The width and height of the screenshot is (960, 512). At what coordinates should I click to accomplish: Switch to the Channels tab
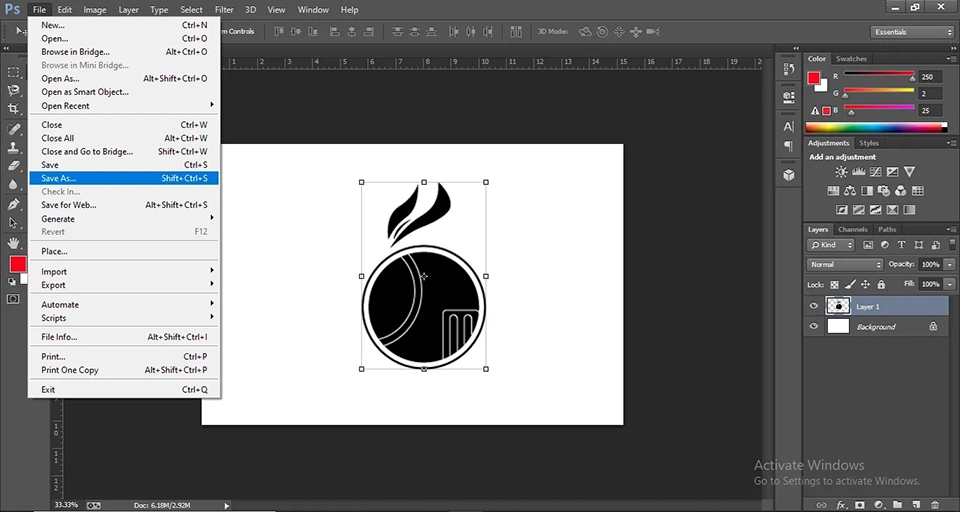click(x=853, y=229)
